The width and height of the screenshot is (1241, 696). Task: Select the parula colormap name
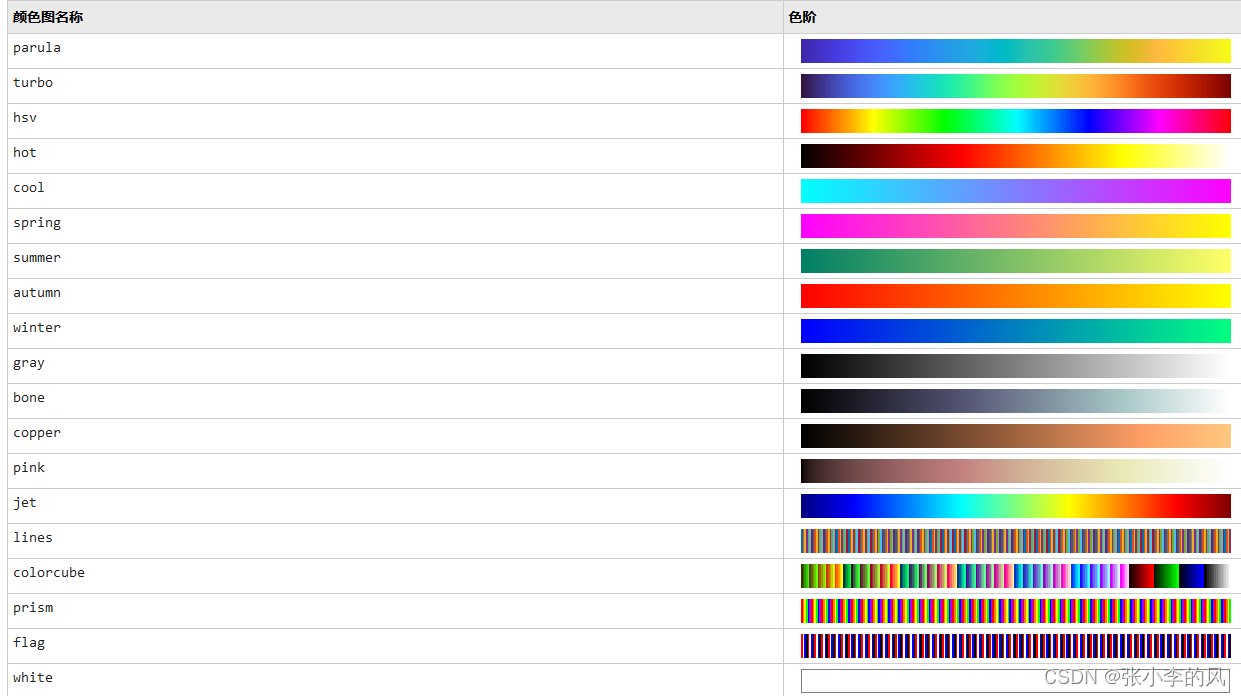tap(36, 47)
